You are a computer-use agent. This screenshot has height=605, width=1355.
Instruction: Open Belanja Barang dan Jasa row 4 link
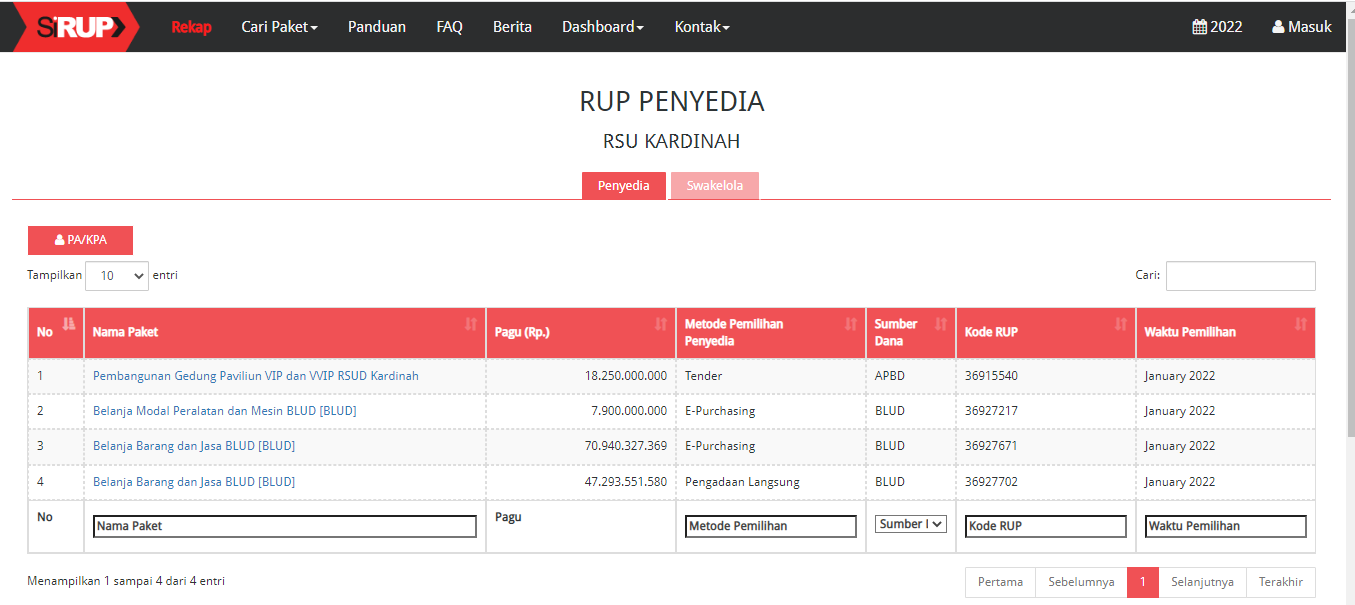pyautogui.click(x=194, y=482)
